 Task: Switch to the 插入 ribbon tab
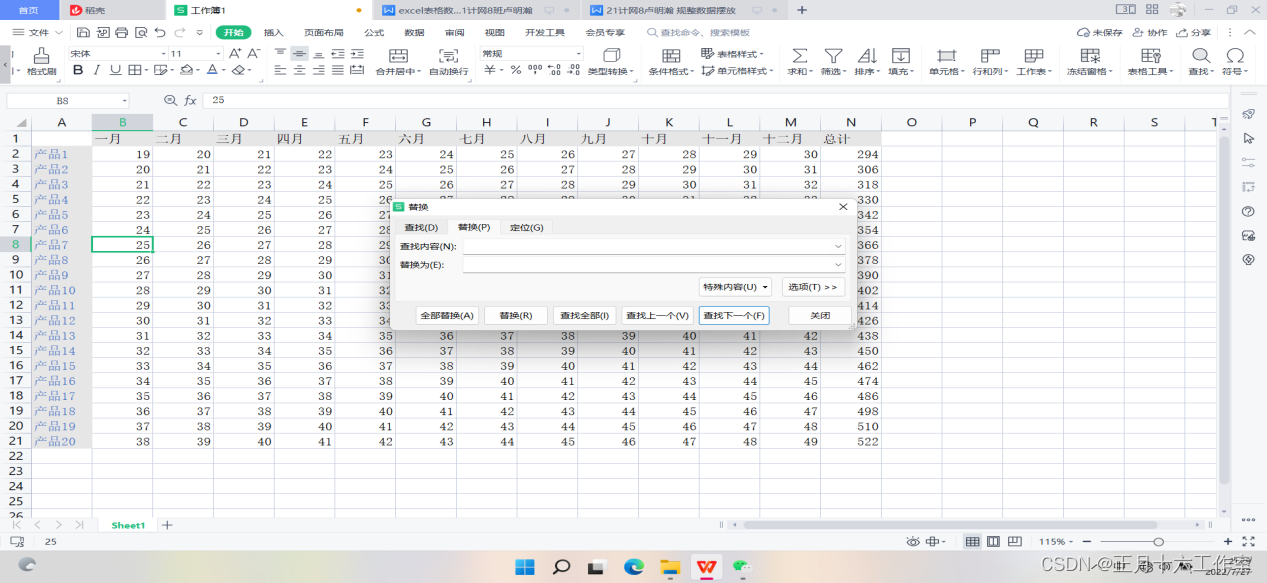(x=273, y=32)
